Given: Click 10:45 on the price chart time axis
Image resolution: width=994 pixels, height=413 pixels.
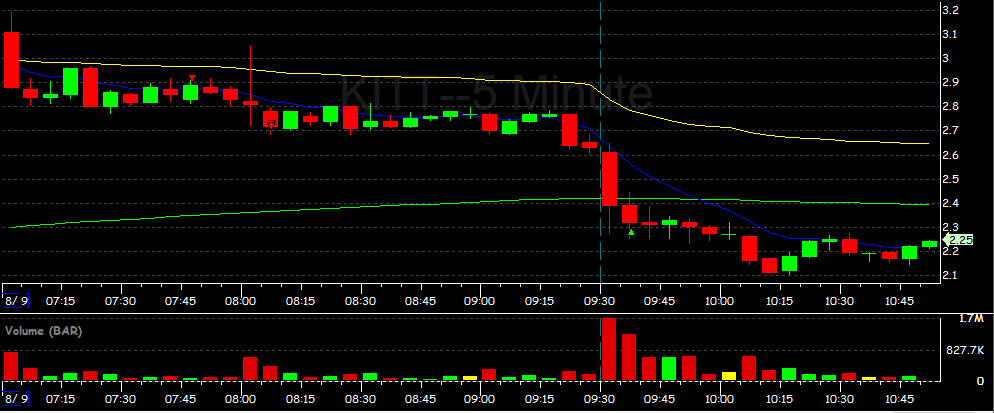Looking at the screenshot, I should coord(899,300).
